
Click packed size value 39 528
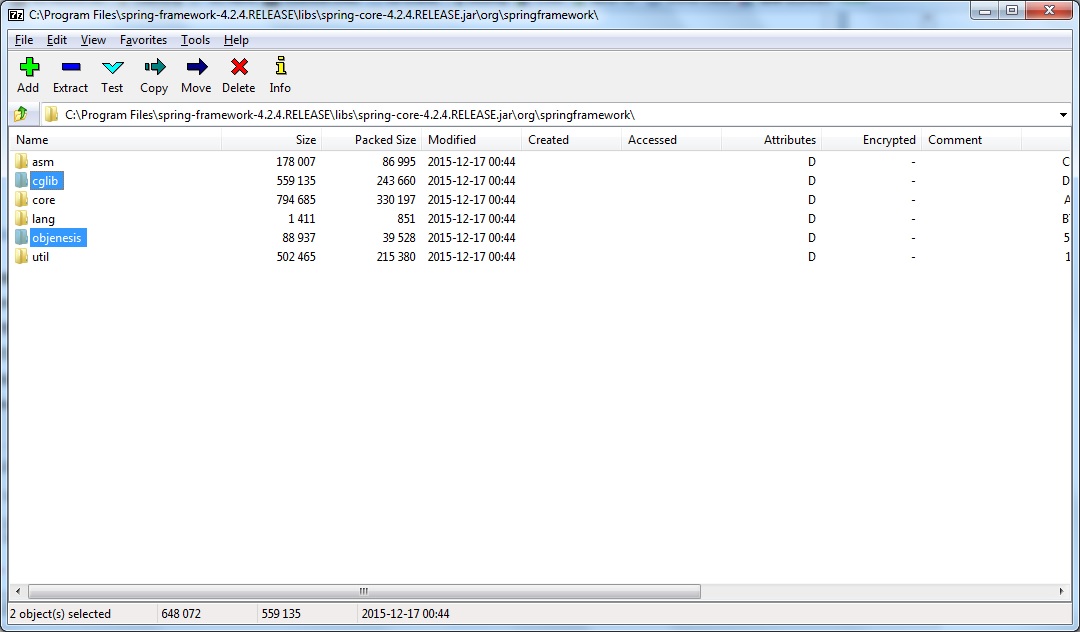tap(399, 238)
